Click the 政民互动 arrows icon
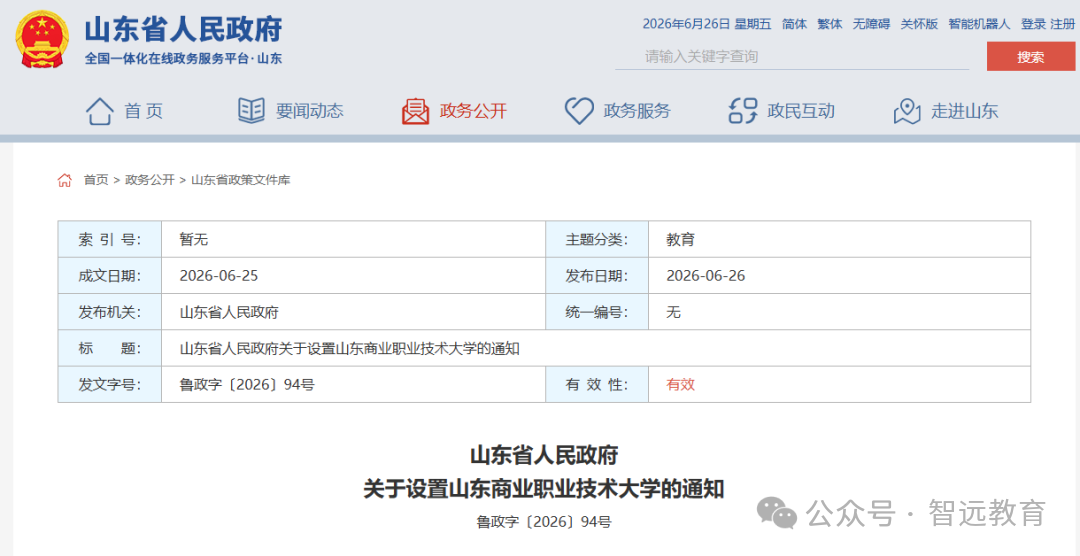 (x=743, y=111)
